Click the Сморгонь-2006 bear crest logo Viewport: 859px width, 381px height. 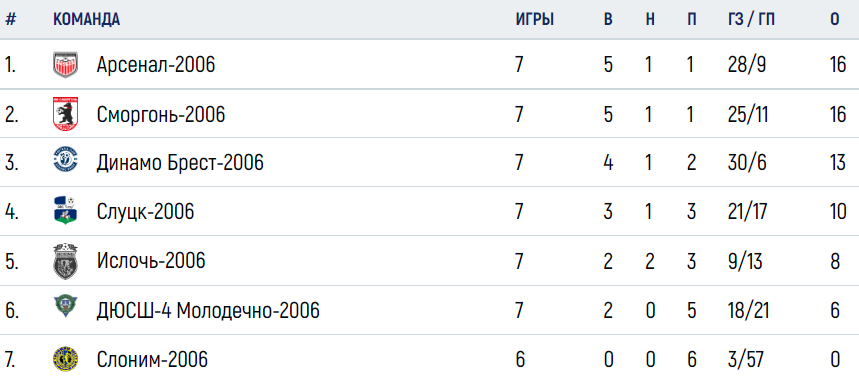pos(65,114)
